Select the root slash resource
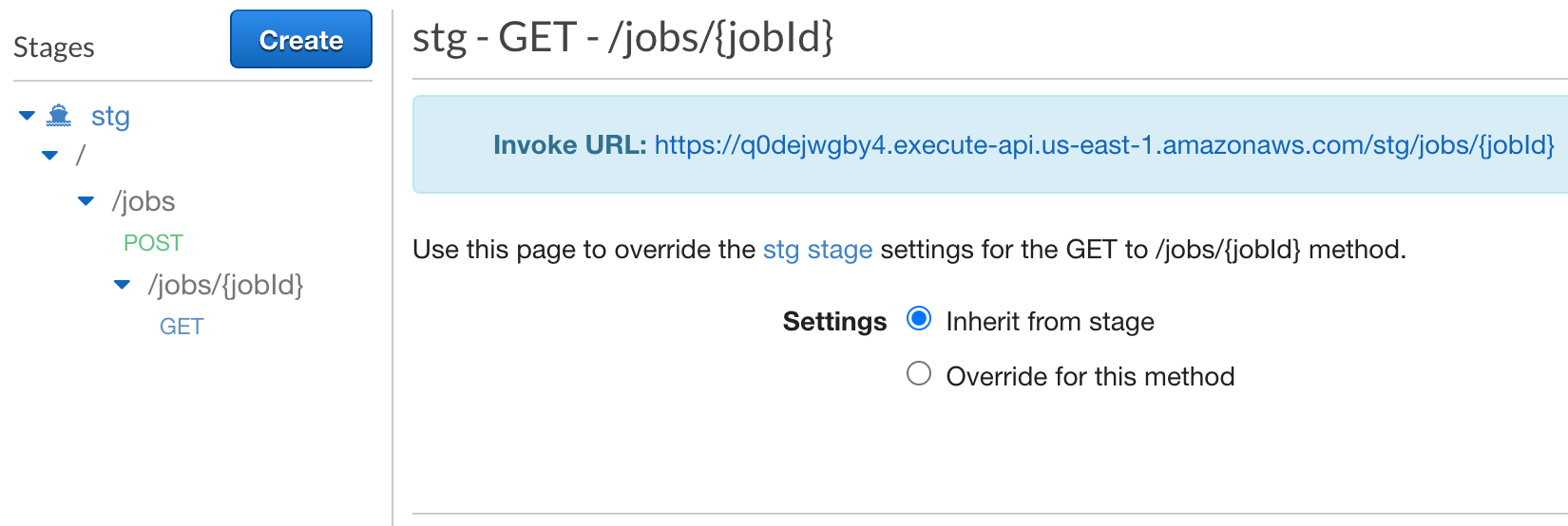The width and height of the screenshot is (1568, 526). 81,155
